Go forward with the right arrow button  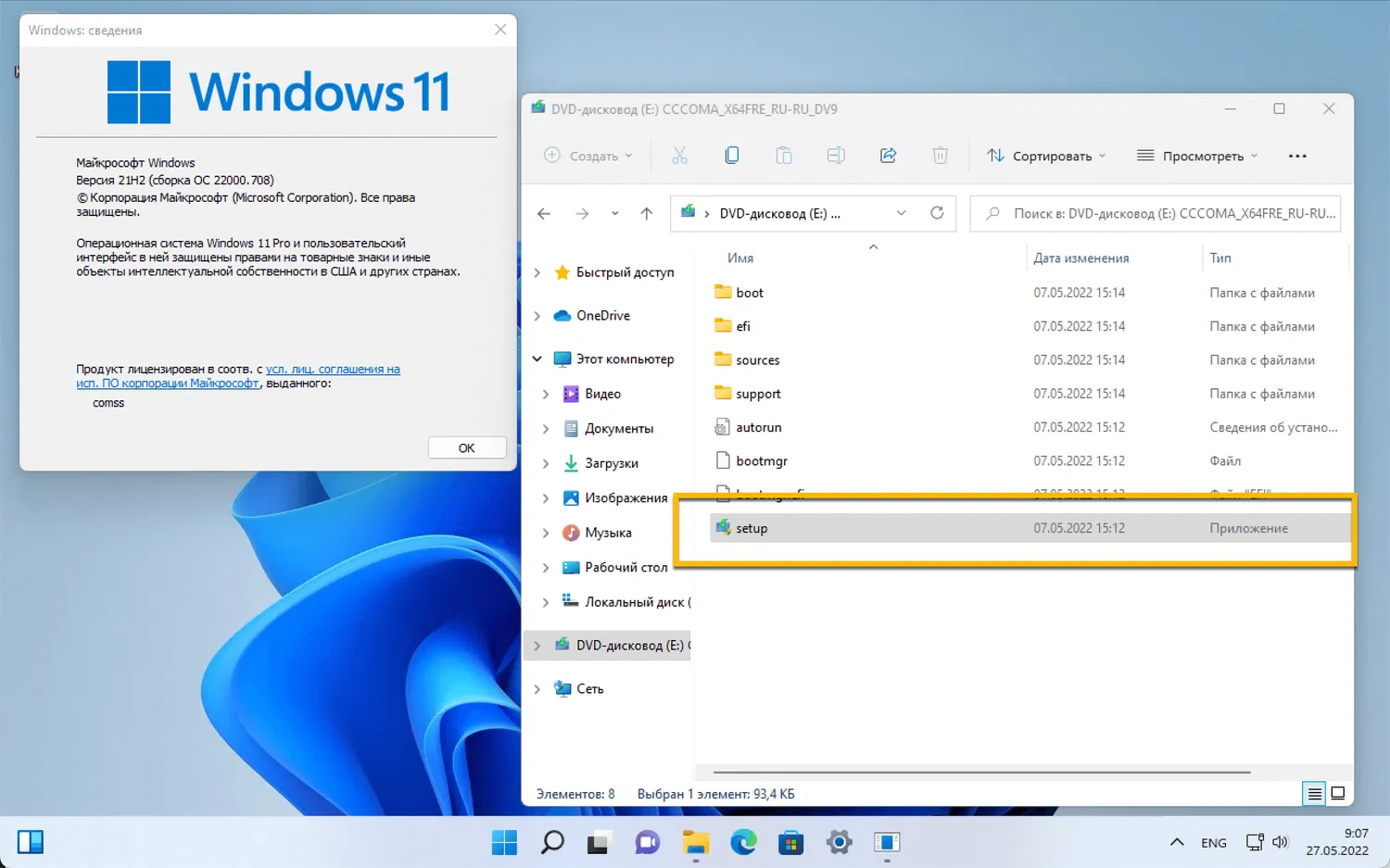click(x=582, y=213)
